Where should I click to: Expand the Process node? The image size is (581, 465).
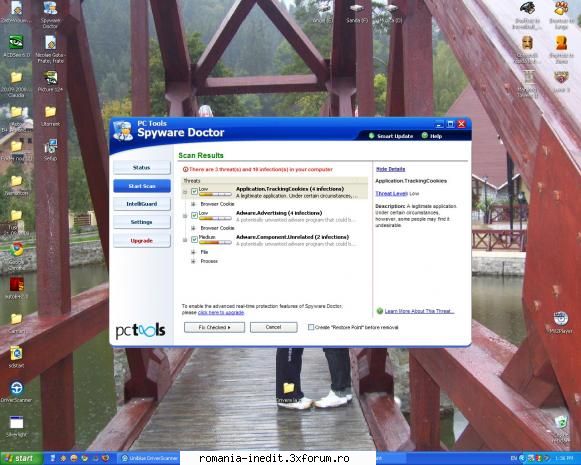click(x=193, y=261)
